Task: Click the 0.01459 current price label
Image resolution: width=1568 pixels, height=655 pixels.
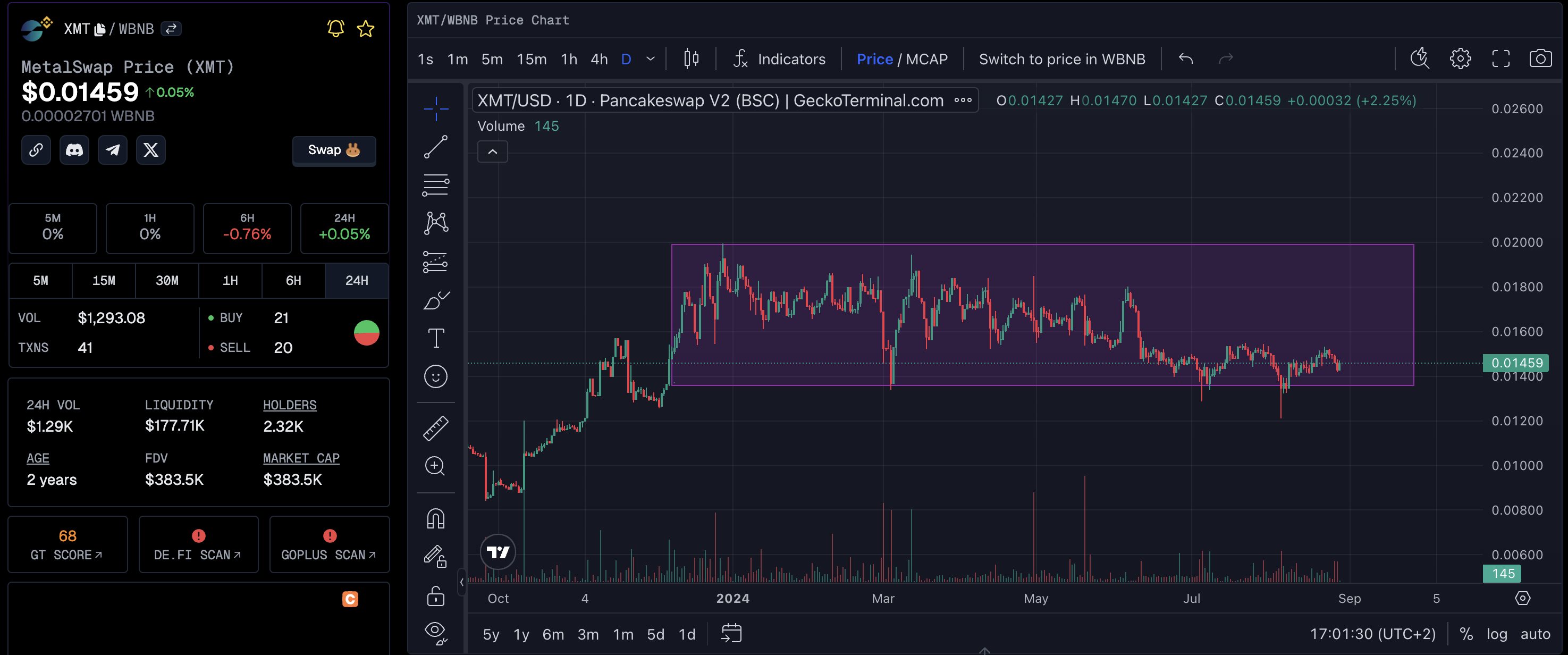Action: (x=1517, y=363)
